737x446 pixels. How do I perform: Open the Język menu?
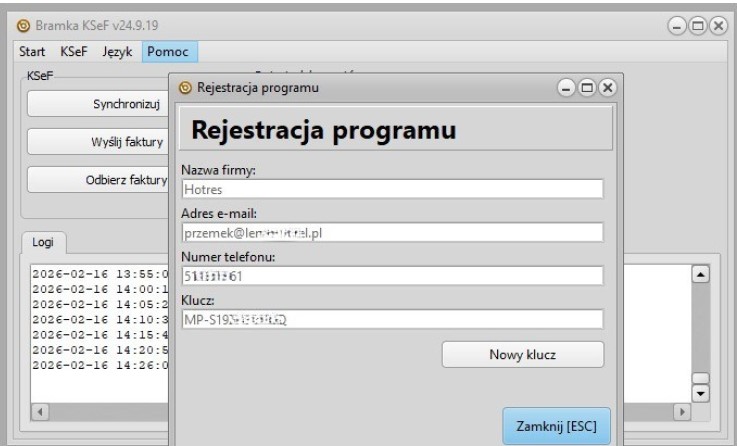point(117,50)
